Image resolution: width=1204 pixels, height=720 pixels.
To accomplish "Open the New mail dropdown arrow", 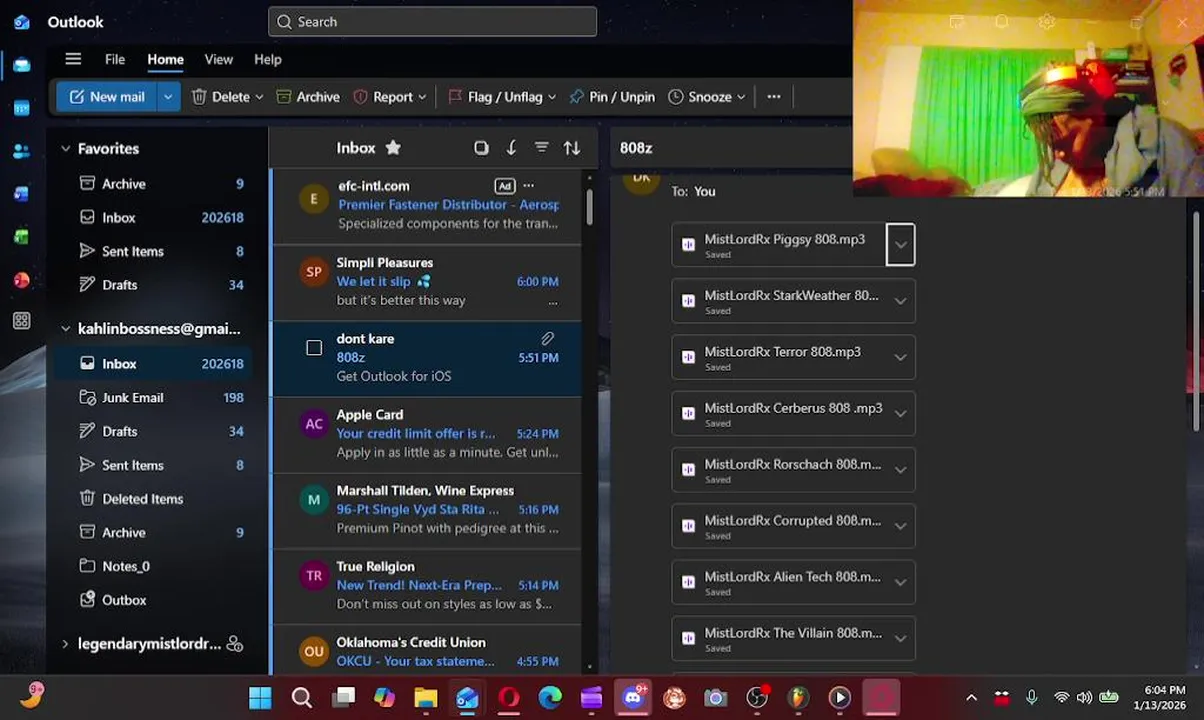I will 168,97.
